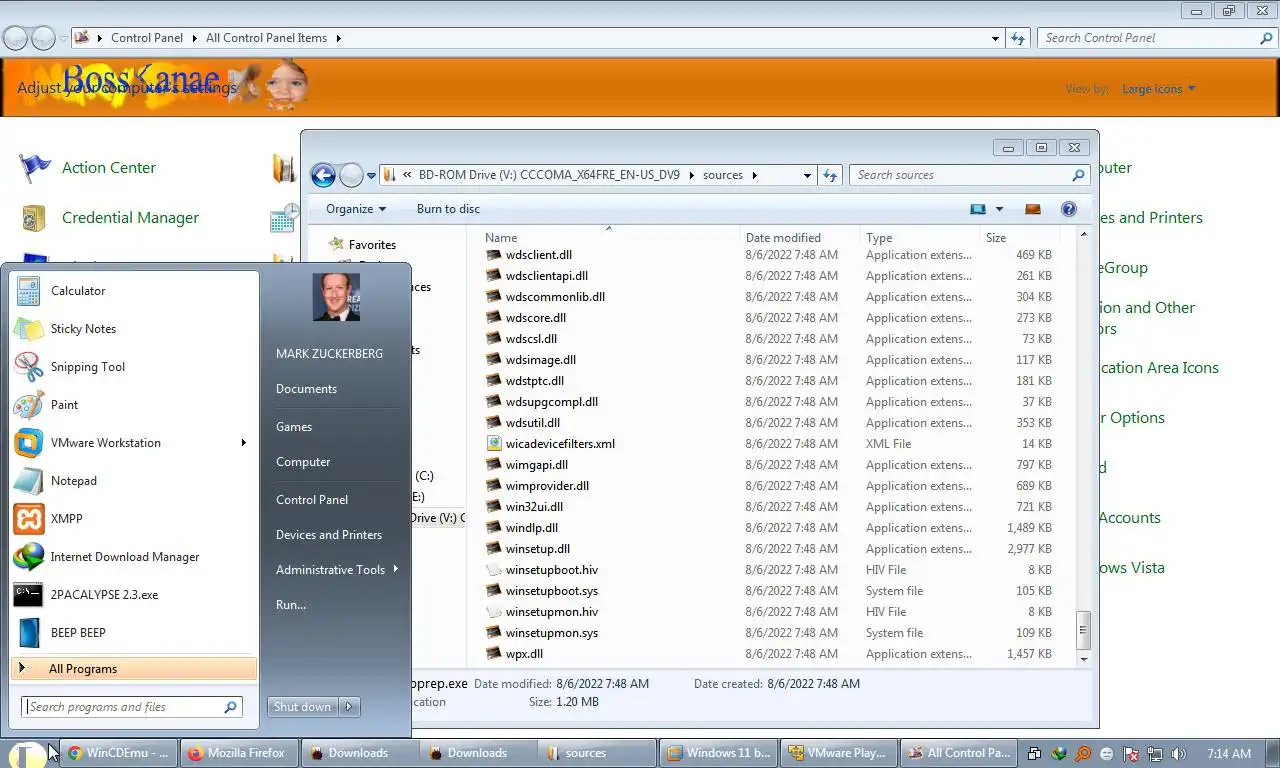Open the View by Large icons dropdown

(1159, 89)
